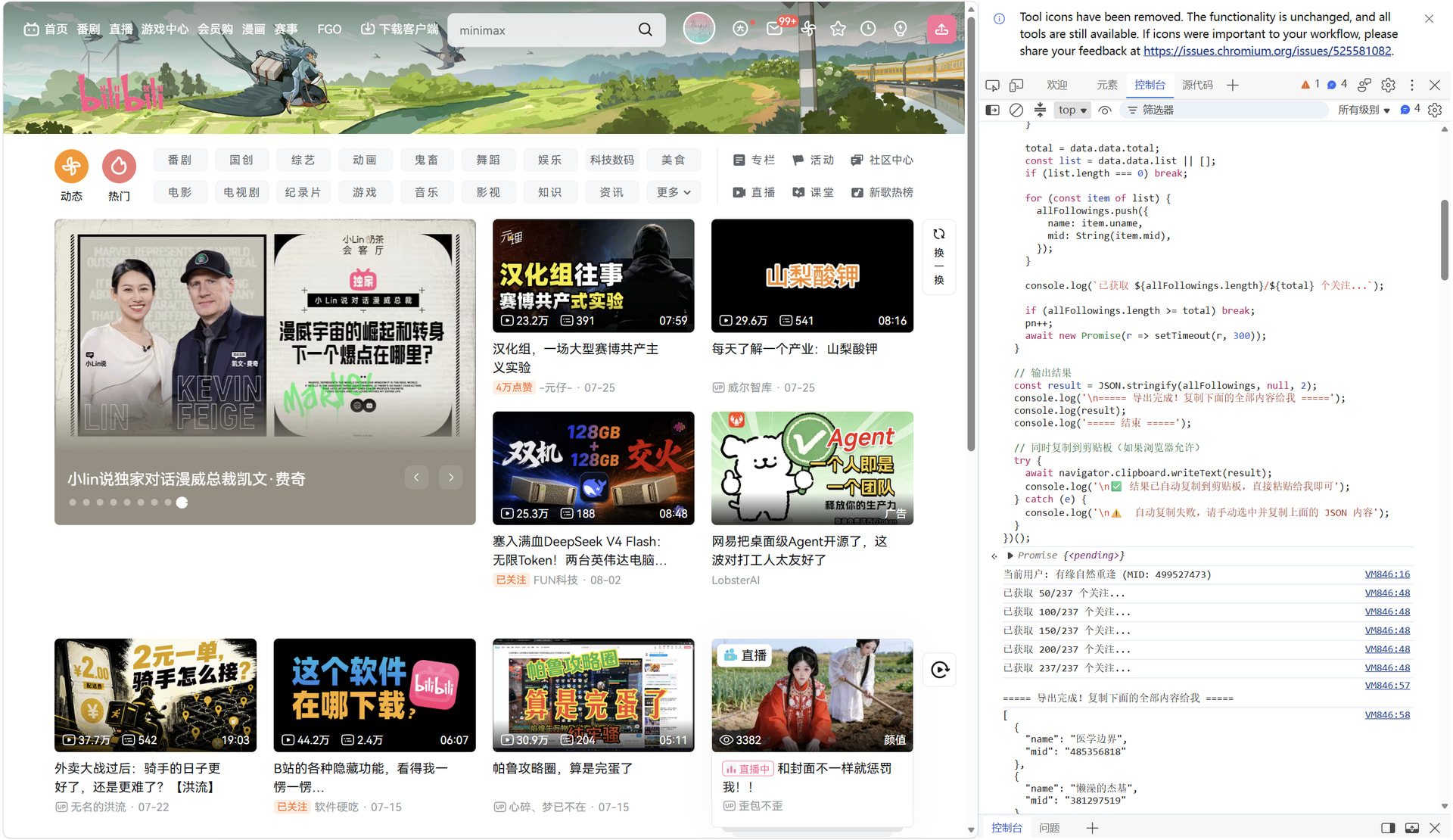Open the issues.chromium.org feedback link
This screenshot has height=840, width=1453.
[x=1267, y=51]
